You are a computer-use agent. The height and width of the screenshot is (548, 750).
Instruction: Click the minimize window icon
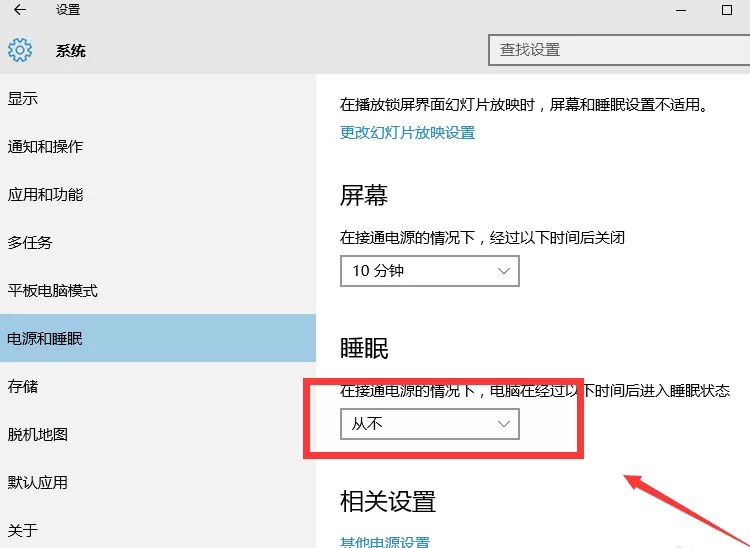pyautogui.click(x=681, y=11)
